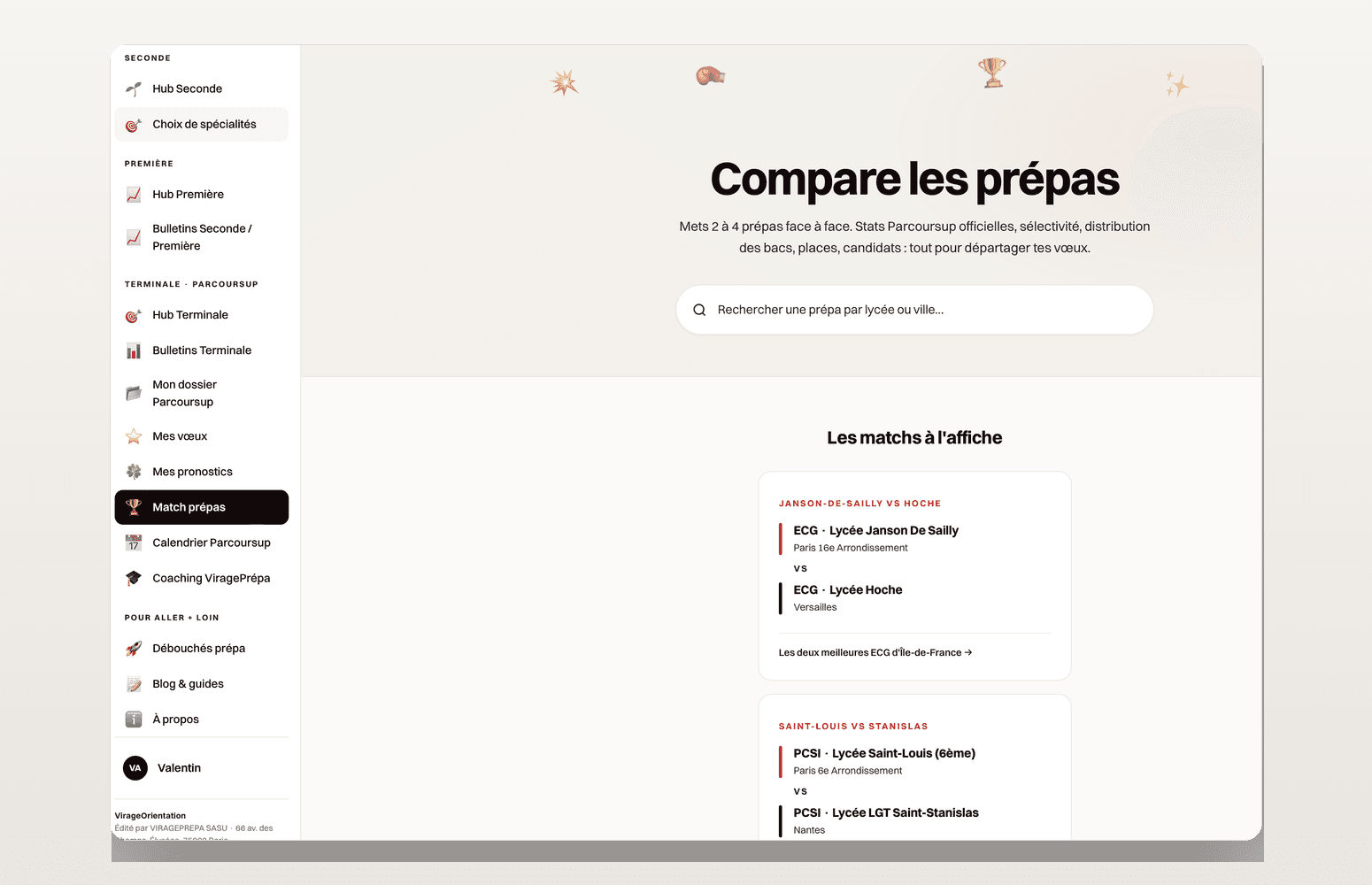Select the Match prépas menu entry
The height and width of the screenshot is (885, 1372).
click(202, 507)
